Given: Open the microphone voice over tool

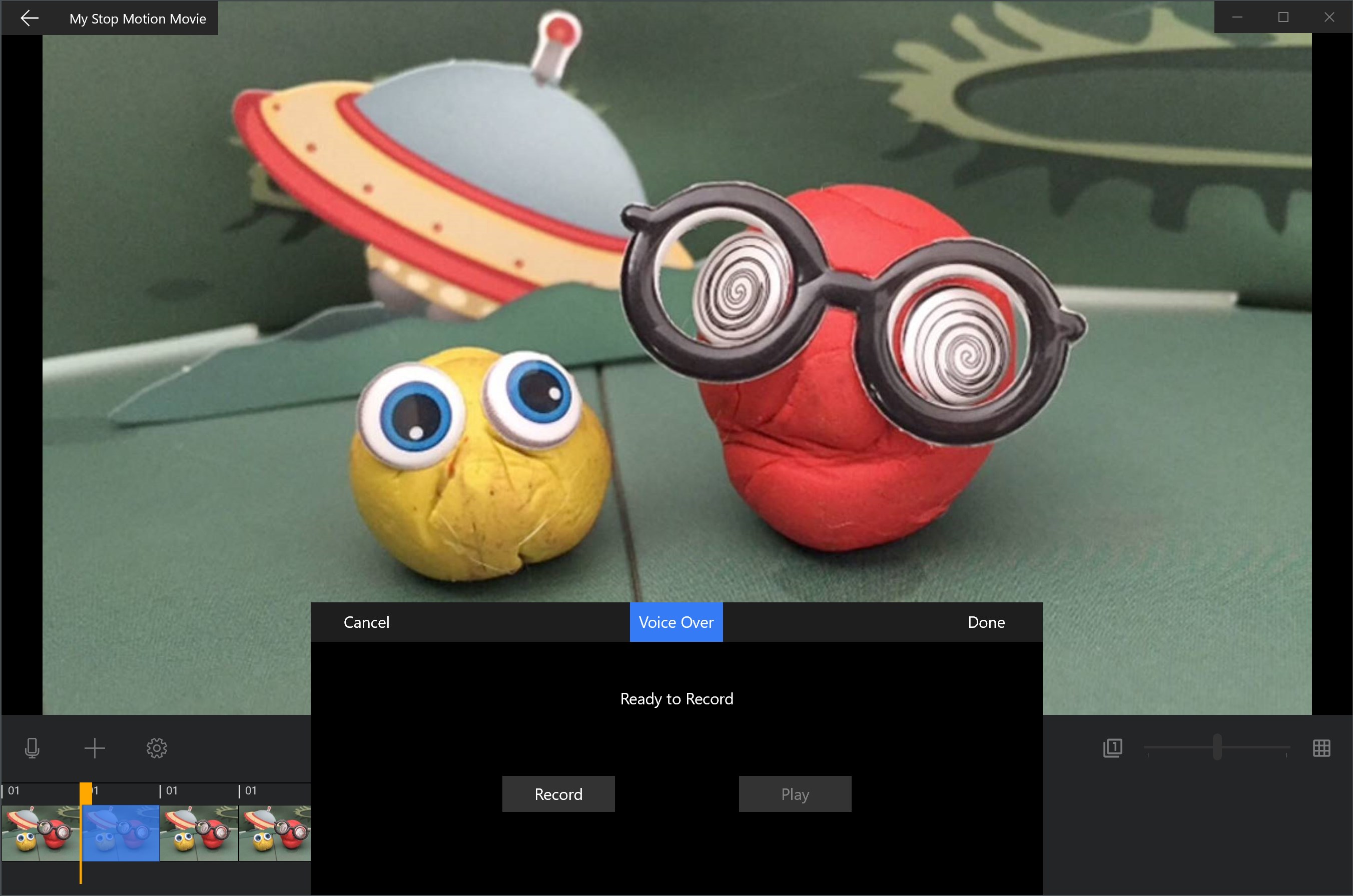Looking at the screenshot, I should pyautogui.click(x=32, y=748).
